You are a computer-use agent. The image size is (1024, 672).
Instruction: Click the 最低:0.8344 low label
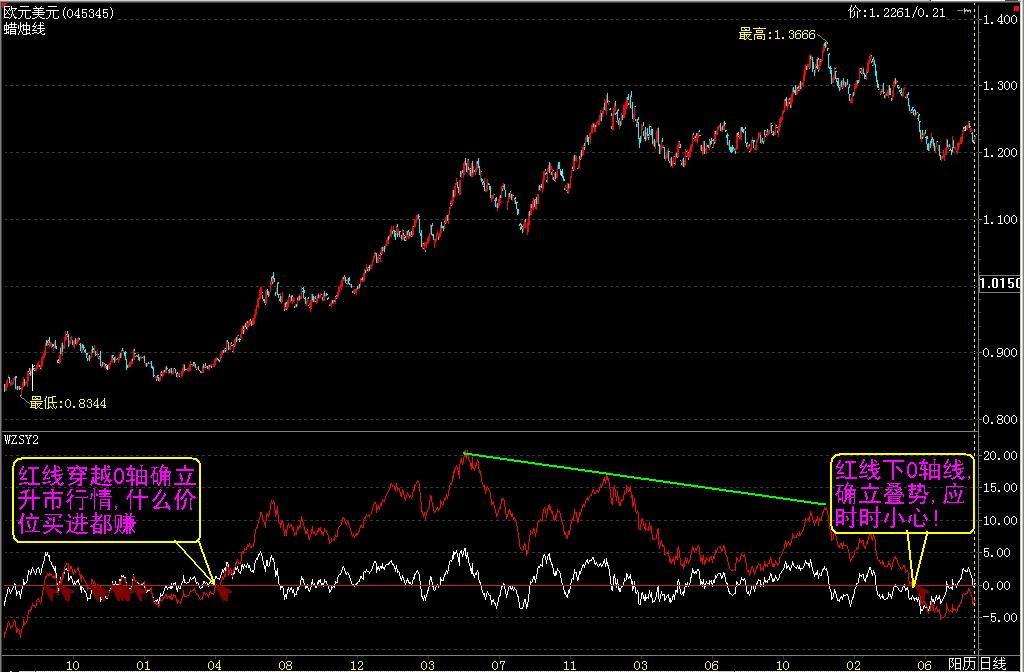68,403
